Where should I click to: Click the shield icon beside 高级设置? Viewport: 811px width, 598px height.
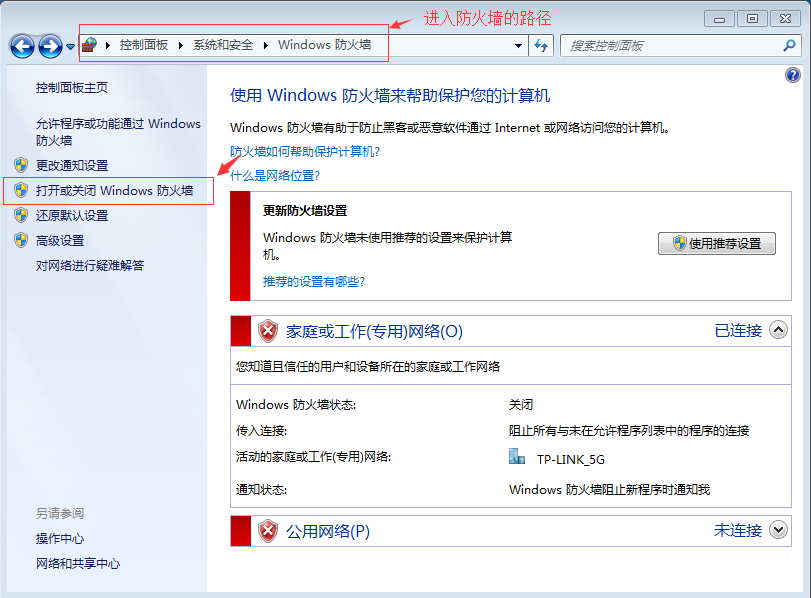(x=21, y=240)
